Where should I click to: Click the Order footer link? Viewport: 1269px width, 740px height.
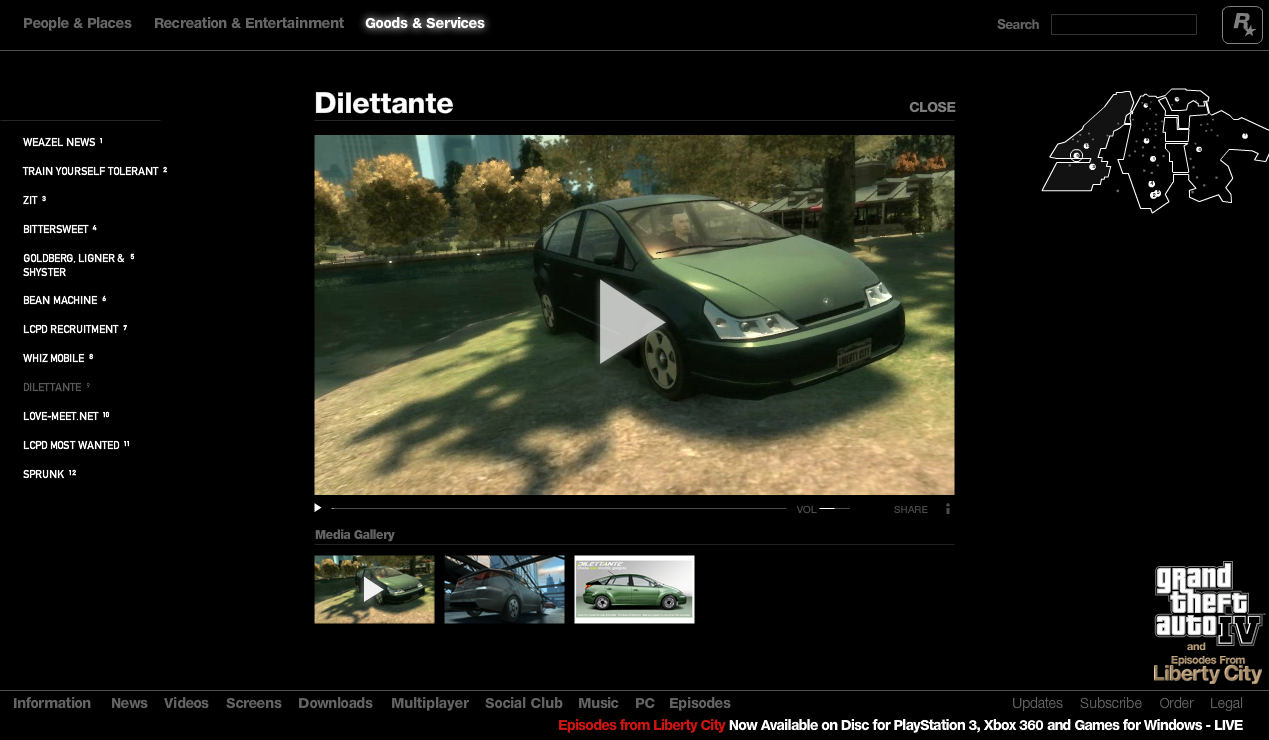coord(1176,703)
